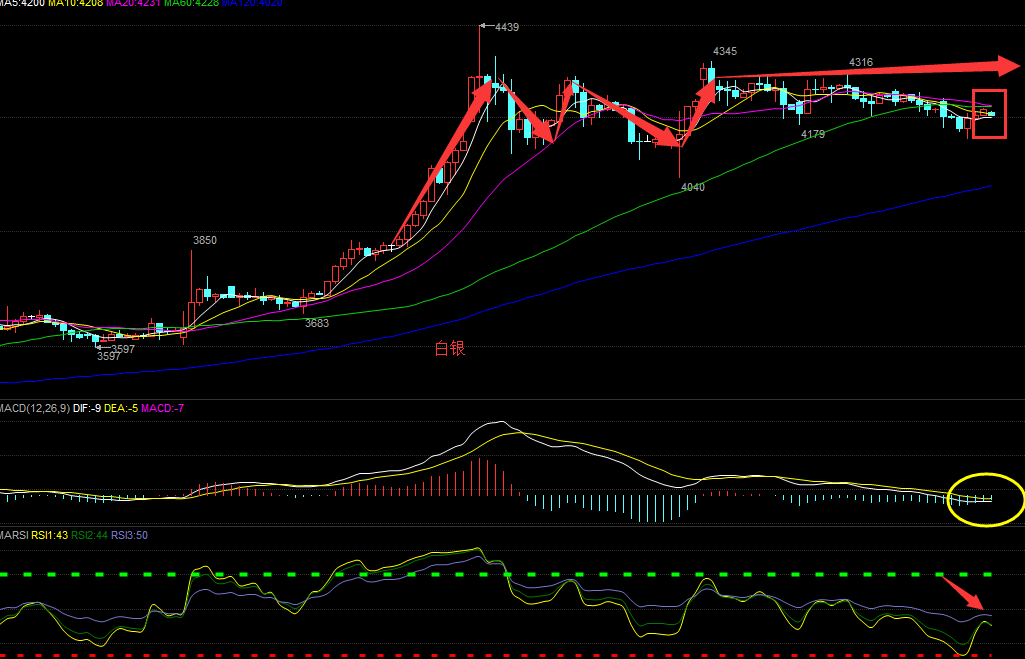Image resolution: width=1025 pixels, height=659 pixels.
Task: Click the DEA value in MACD header
Action: pyautogui.click(x=120, y=408)
